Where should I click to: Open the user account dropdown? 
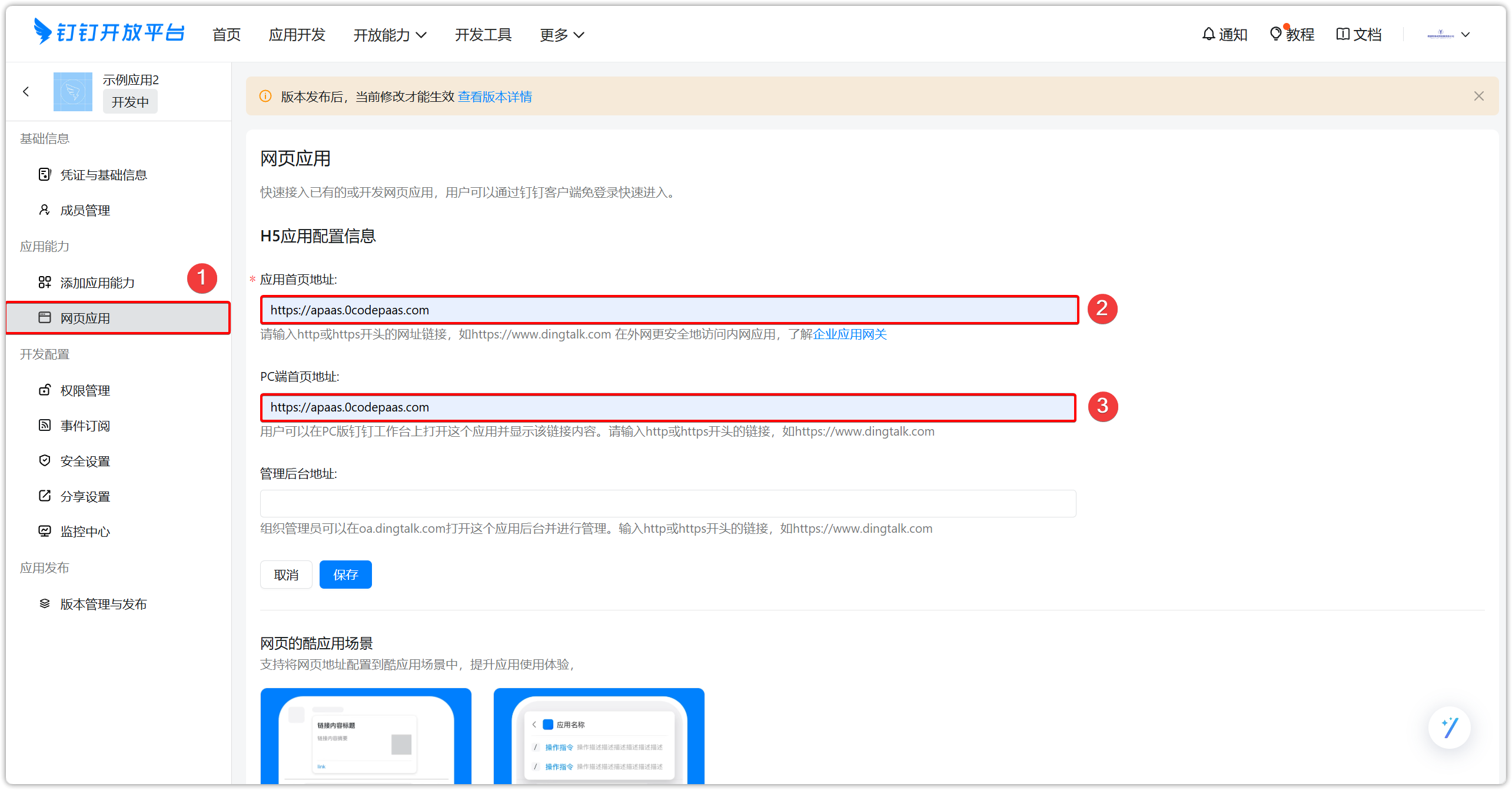pos(1448,35)
